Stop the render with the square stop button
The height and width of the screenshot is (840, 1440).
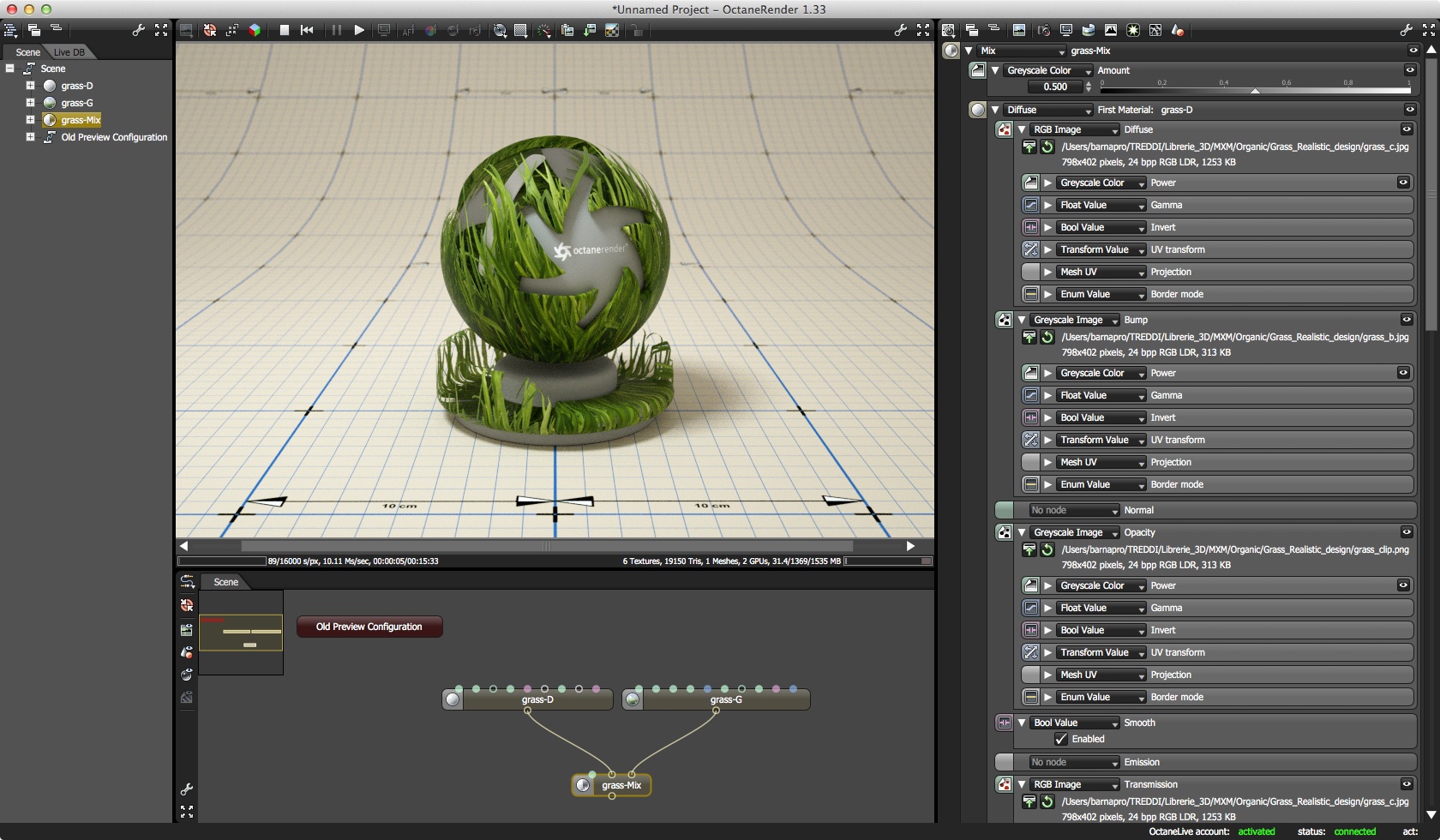coord(285,30)
